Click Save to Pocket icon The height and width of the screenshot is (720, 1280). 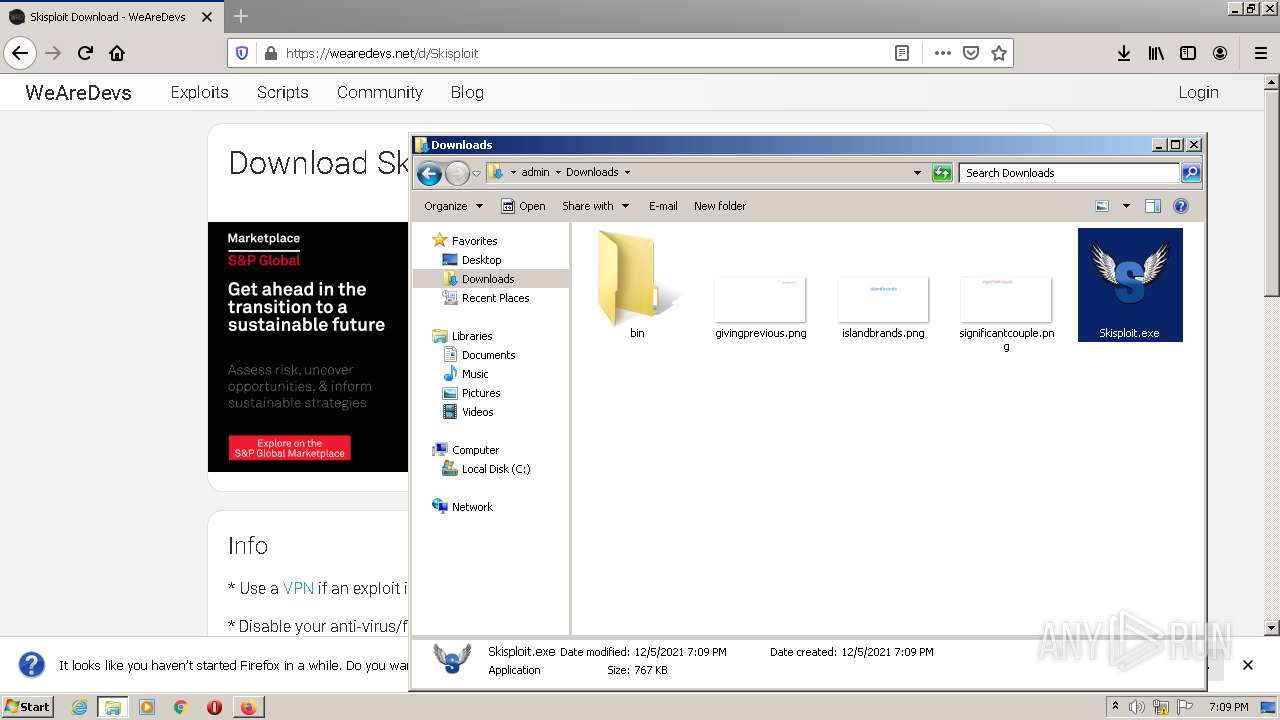pyautogui.click(x=970, y=53)
